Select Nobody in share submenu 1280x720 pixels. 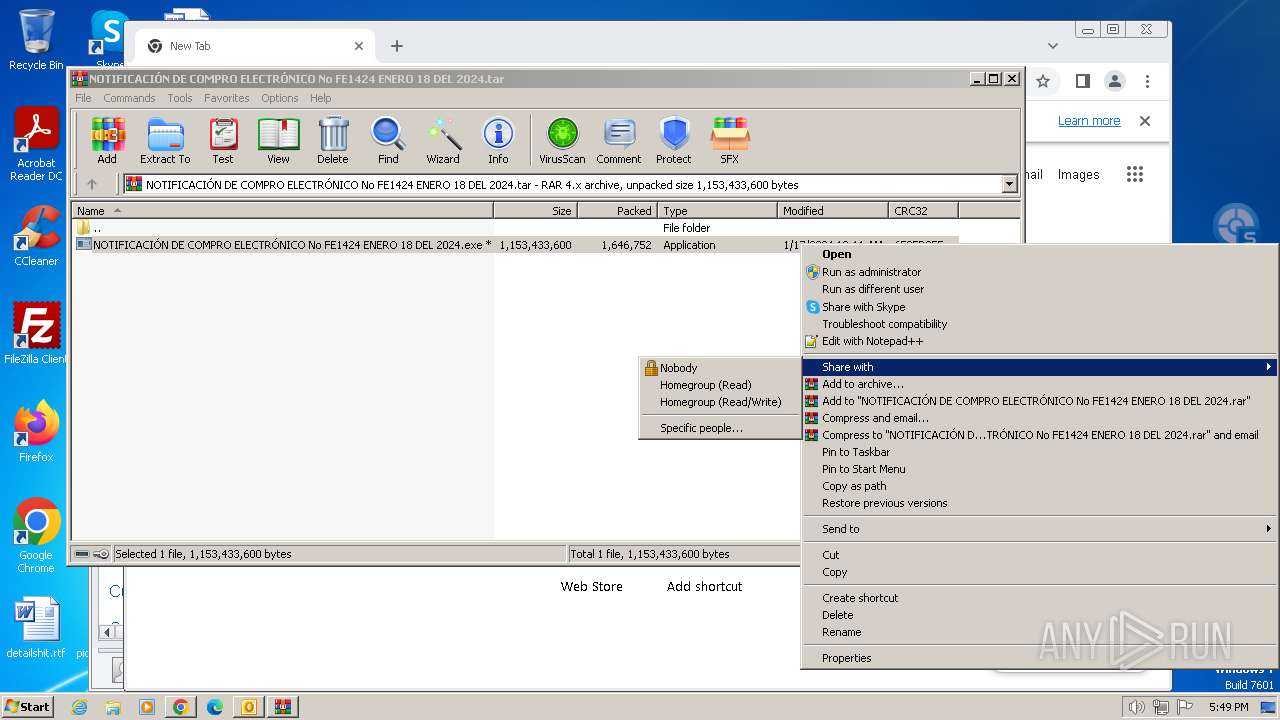click(x=720, y=368)
